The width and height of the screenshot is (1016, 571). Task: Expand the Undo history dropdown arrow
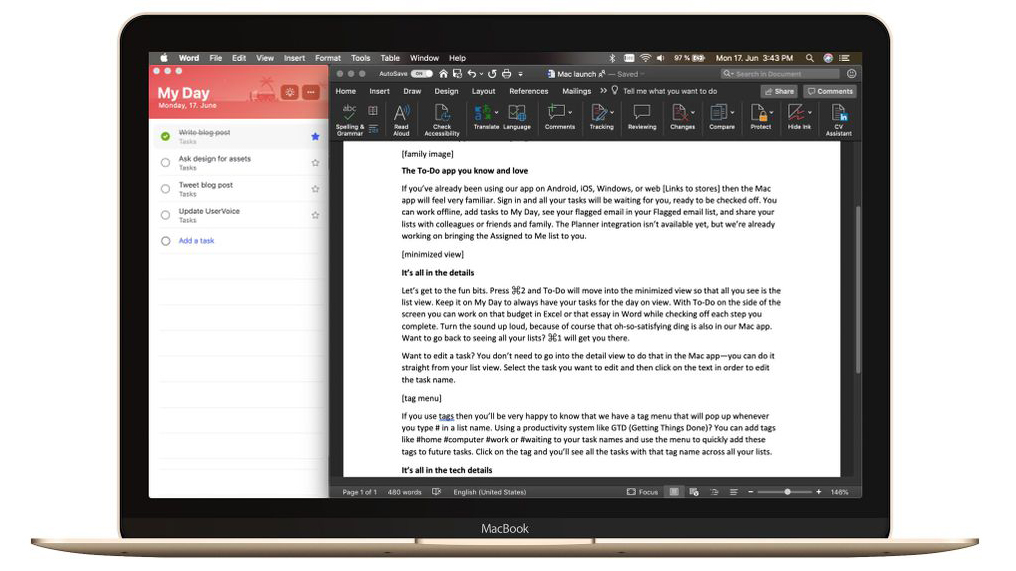click(481, 74)
